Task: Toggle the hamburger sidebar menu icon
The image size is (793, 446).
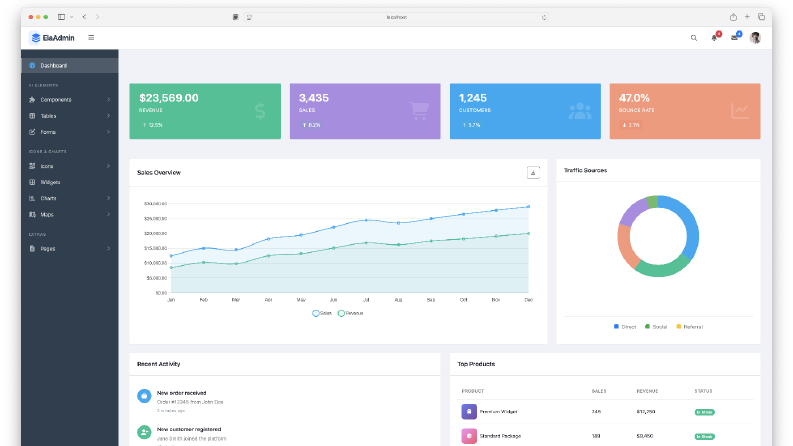Action: [x=91, y=37]
